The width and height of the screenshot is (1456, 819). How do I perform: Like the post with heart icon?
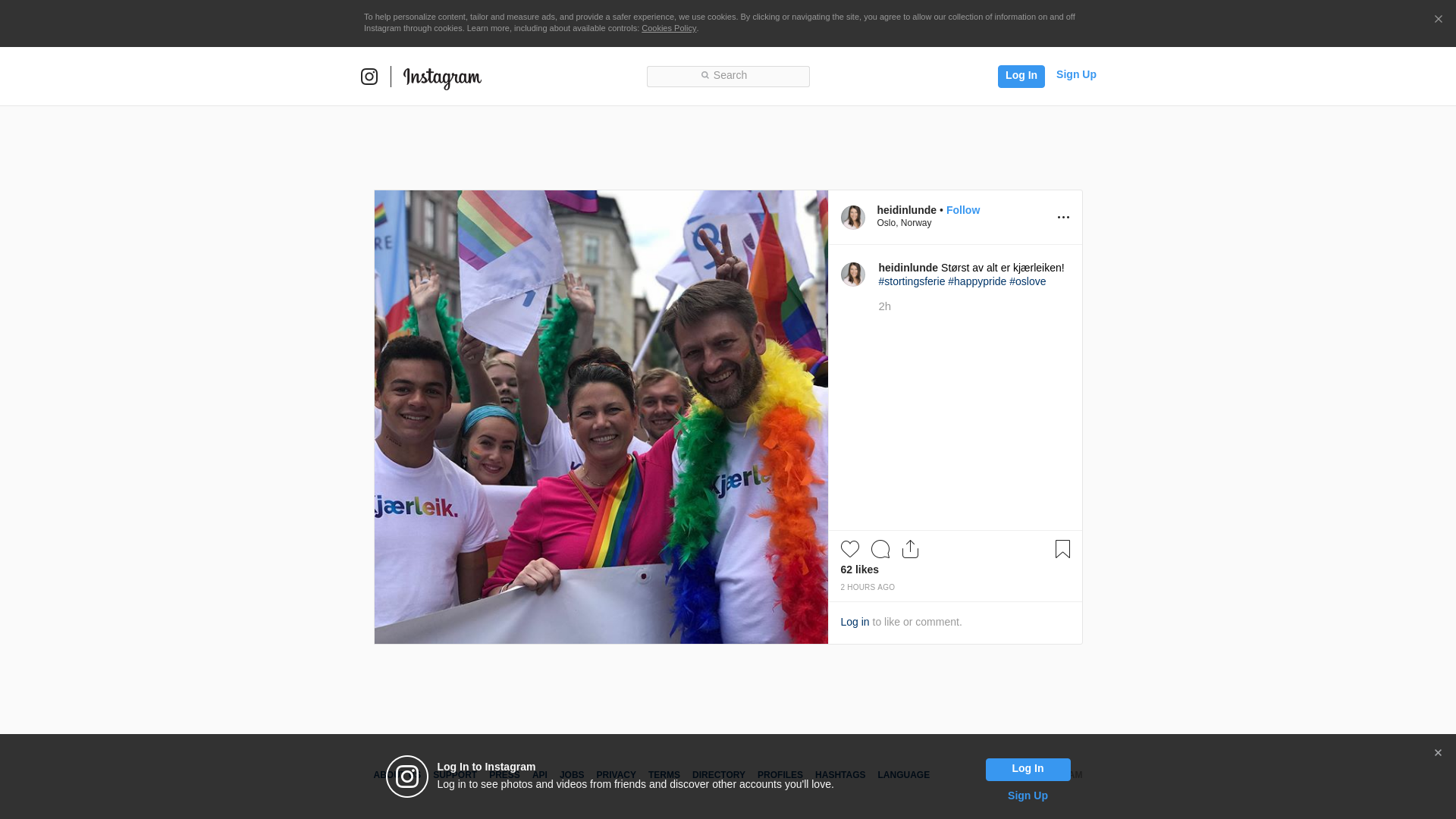[849, 549]
